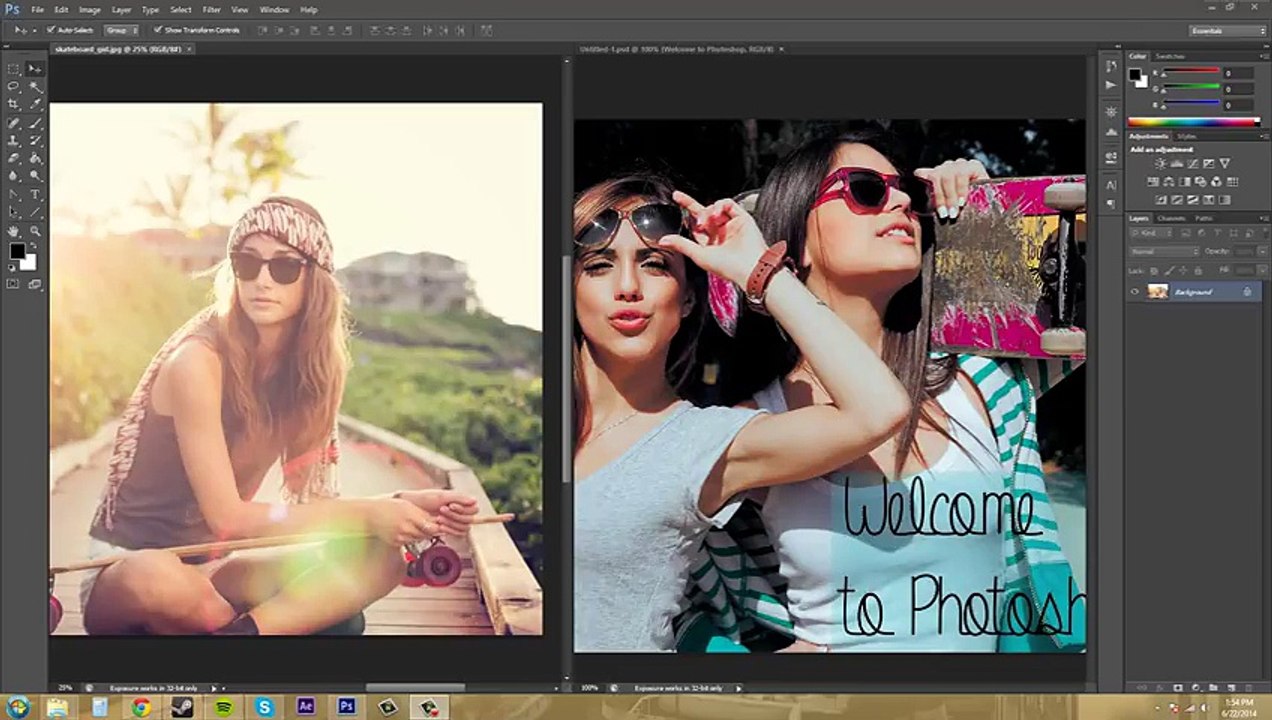Select the Hand tool
The height and width of the screenshot is (720, 1272).
pyautogui.click(x=13, y=231)
